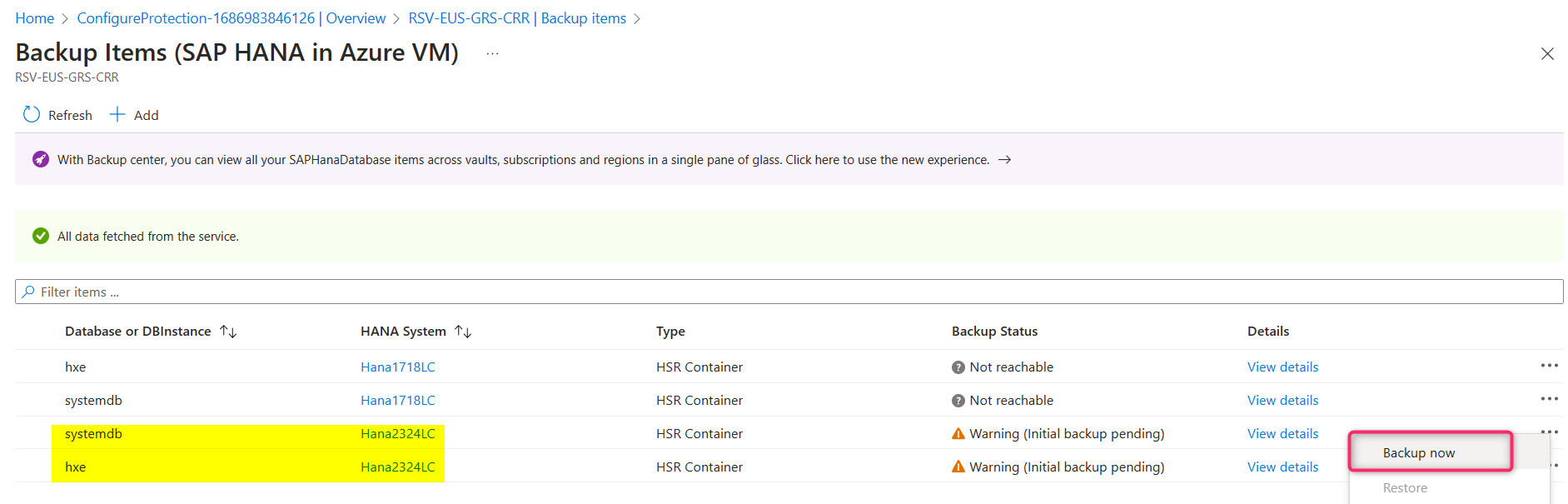The image size is (1568, 504).
Task: View details for systemdb Hana1718LC
Action: (x=1282, y=401)
